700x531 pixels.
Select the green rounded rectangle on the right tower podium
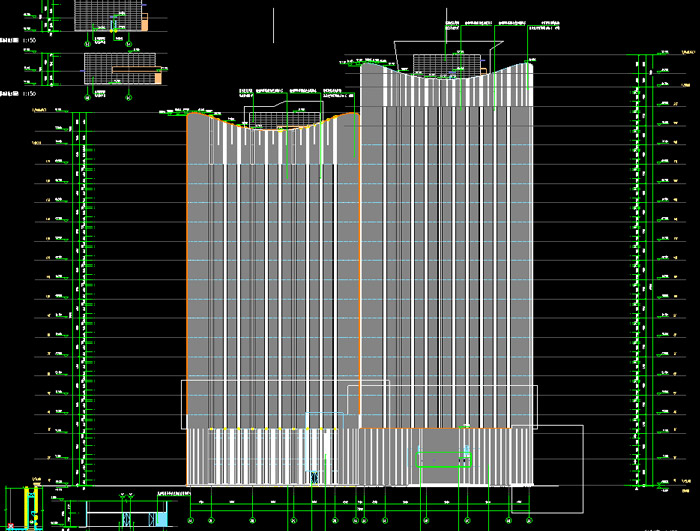click(x=443, y=460)
